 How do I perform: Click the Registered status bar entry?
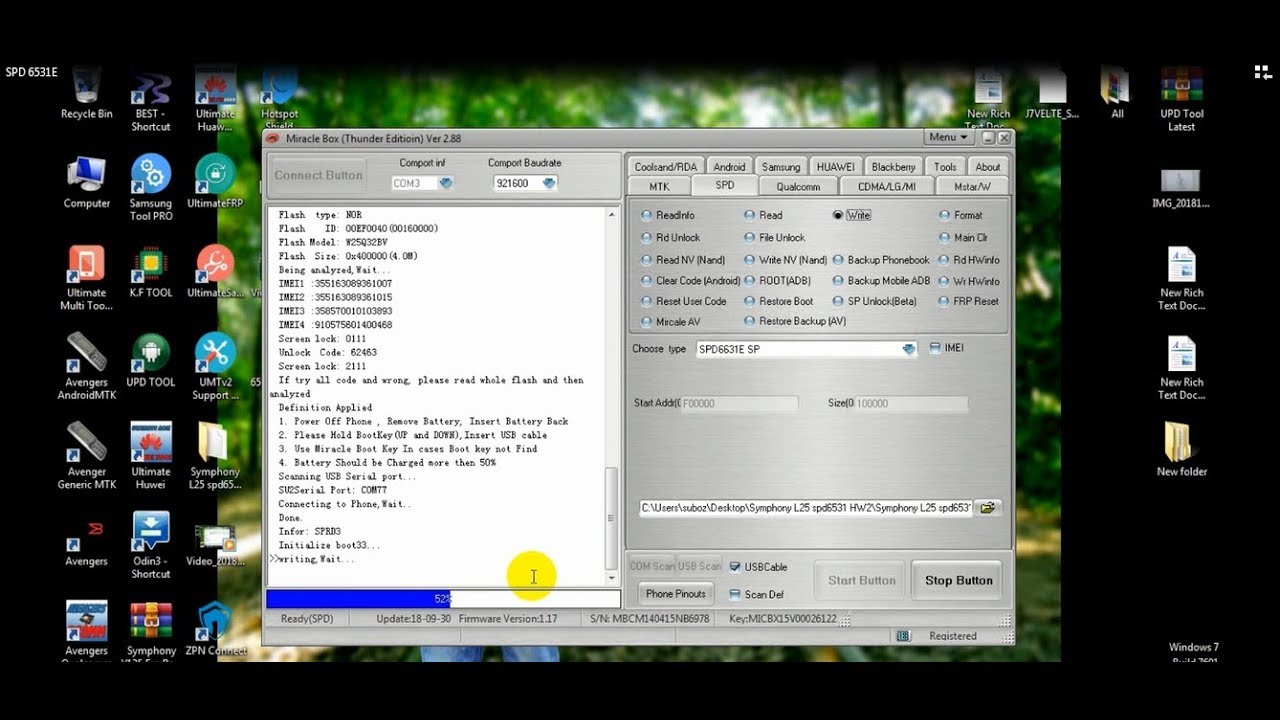953,636
